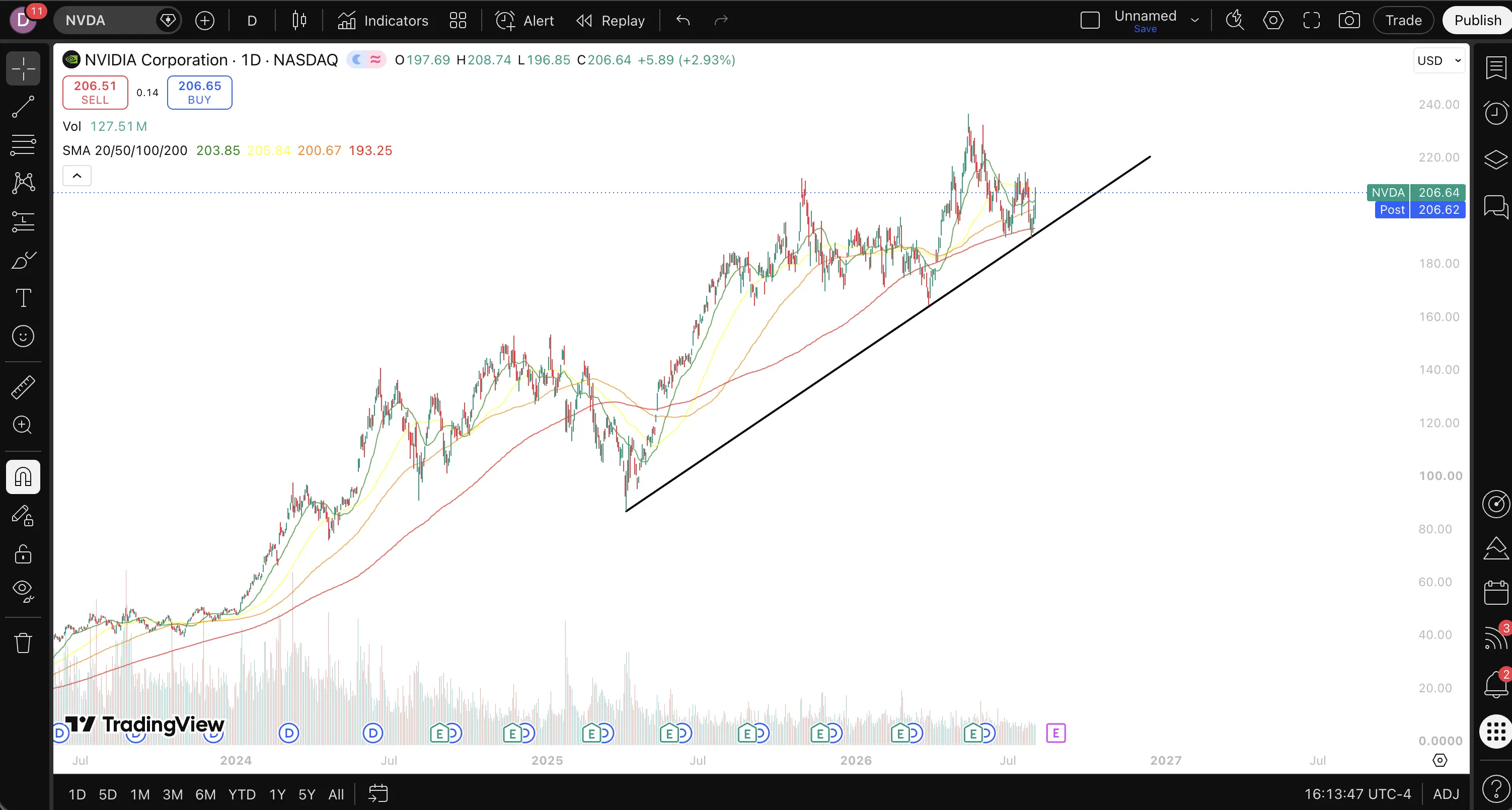The width and height of the screenshot is (1512, 810).
Task: Open the USD currency dropdown
Action: (1439, 60)
